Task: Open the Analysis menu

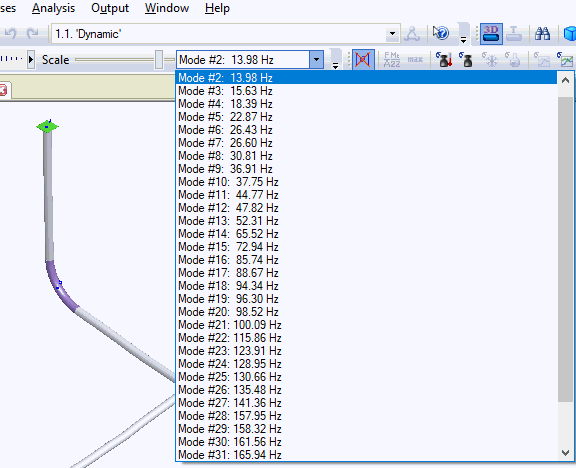Action: [53, 8]
